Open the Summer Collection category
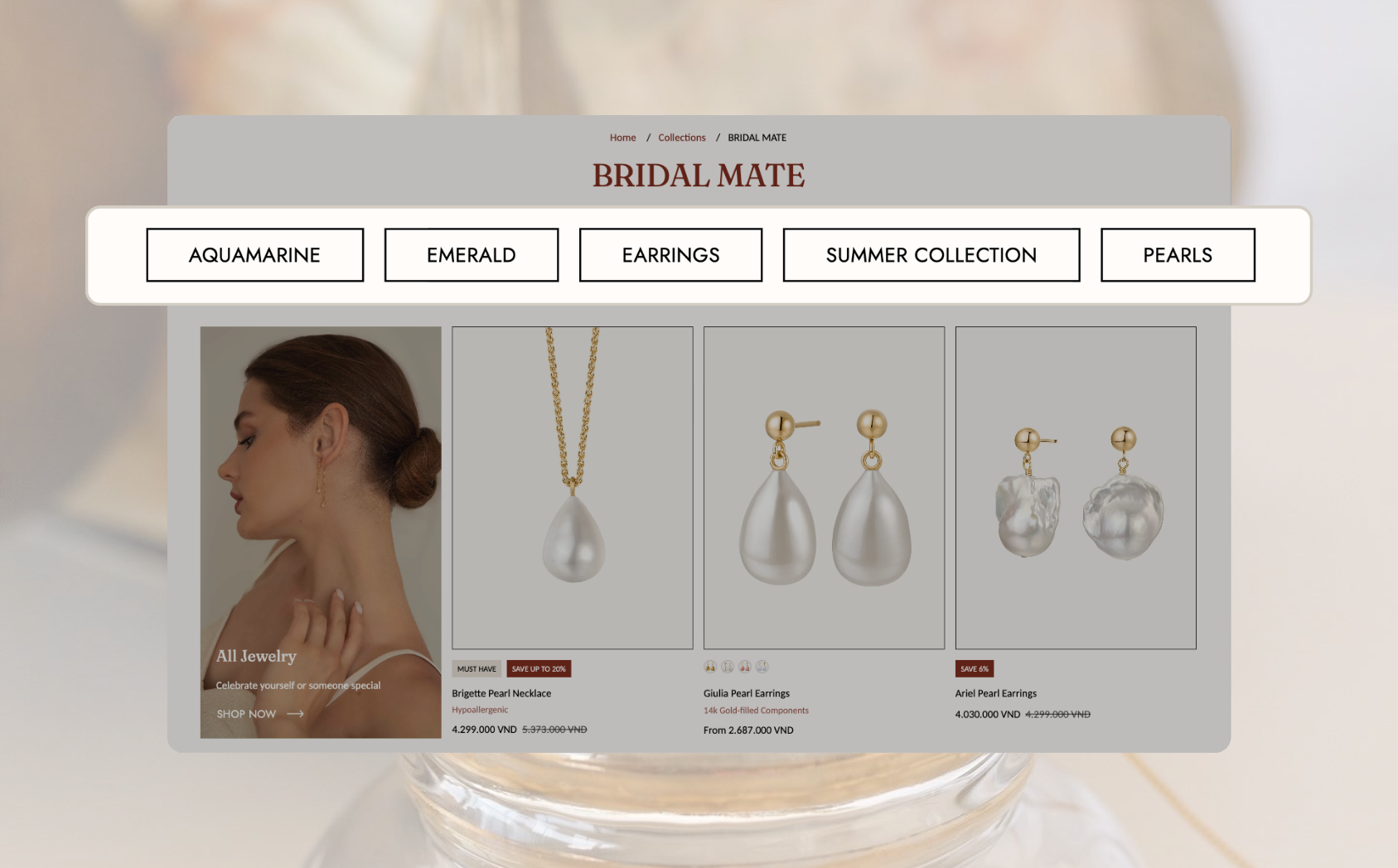Viewport: 1398px width, 868px height. point(931,255)
